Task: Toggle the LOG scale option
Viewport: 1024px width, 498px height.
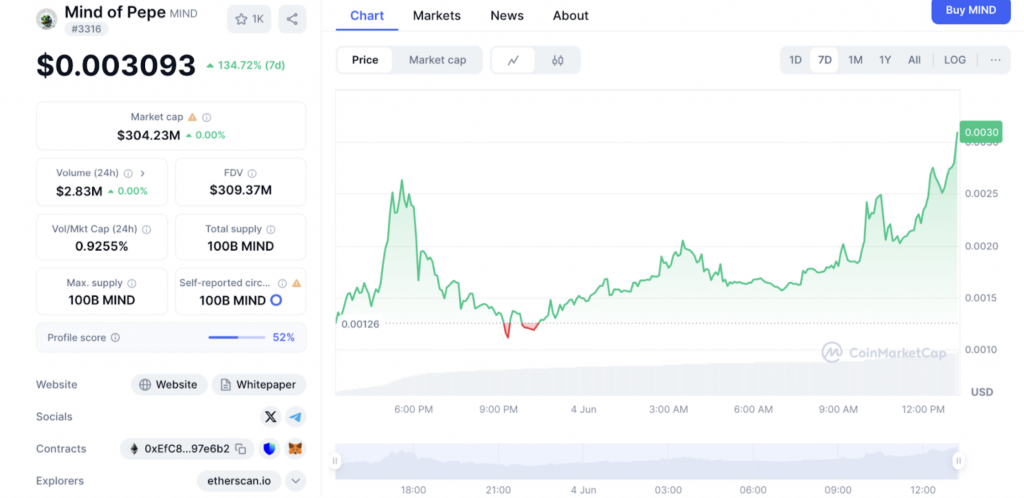Action: point(955,60)
